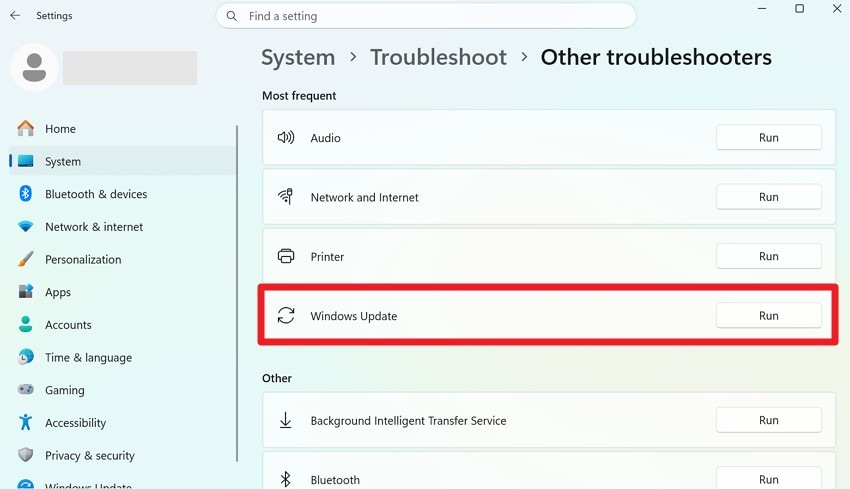Open Gaming settings
850x489 pixels.
[123, 390]
